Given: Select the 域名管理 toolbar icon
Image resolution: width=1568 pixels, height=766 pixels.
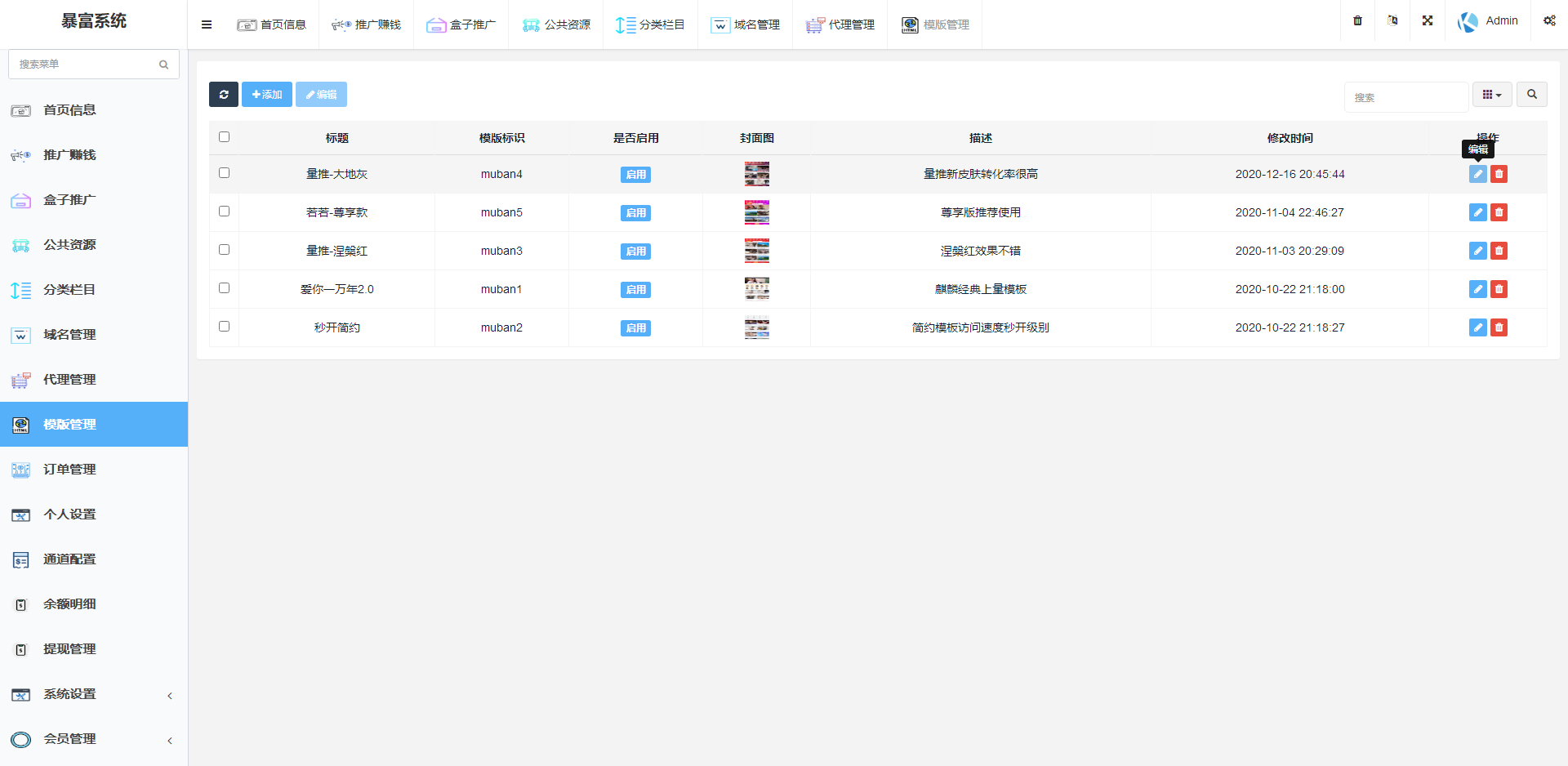Looking at the screenshot, I should pyautogui.click(x=720, y=25).
